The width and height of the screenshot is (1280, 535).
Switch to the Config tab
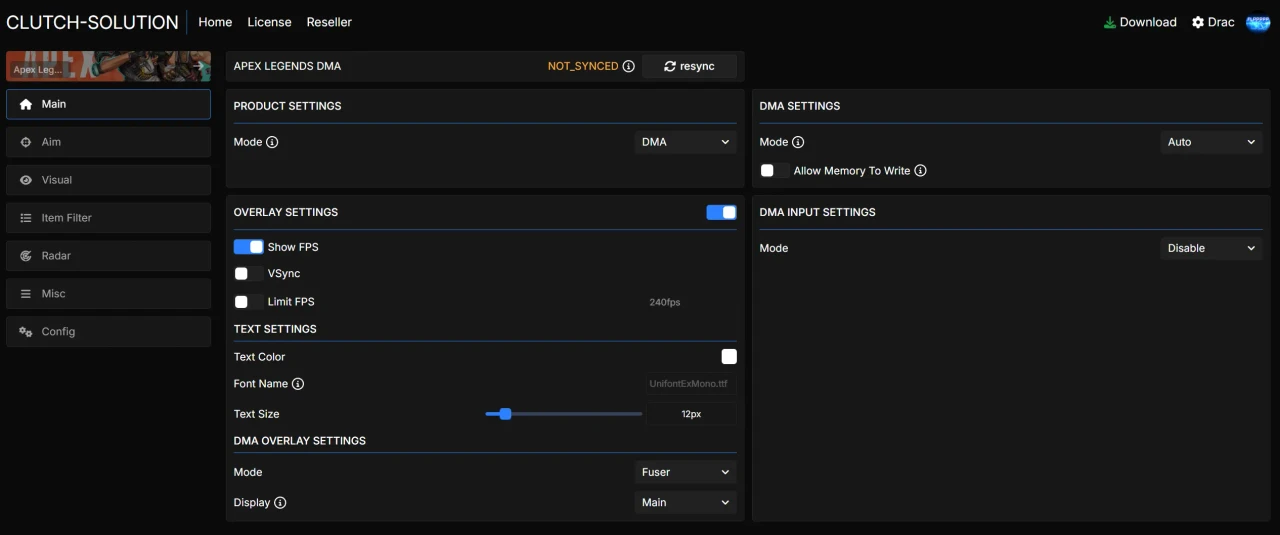click(x=108, y=332)
